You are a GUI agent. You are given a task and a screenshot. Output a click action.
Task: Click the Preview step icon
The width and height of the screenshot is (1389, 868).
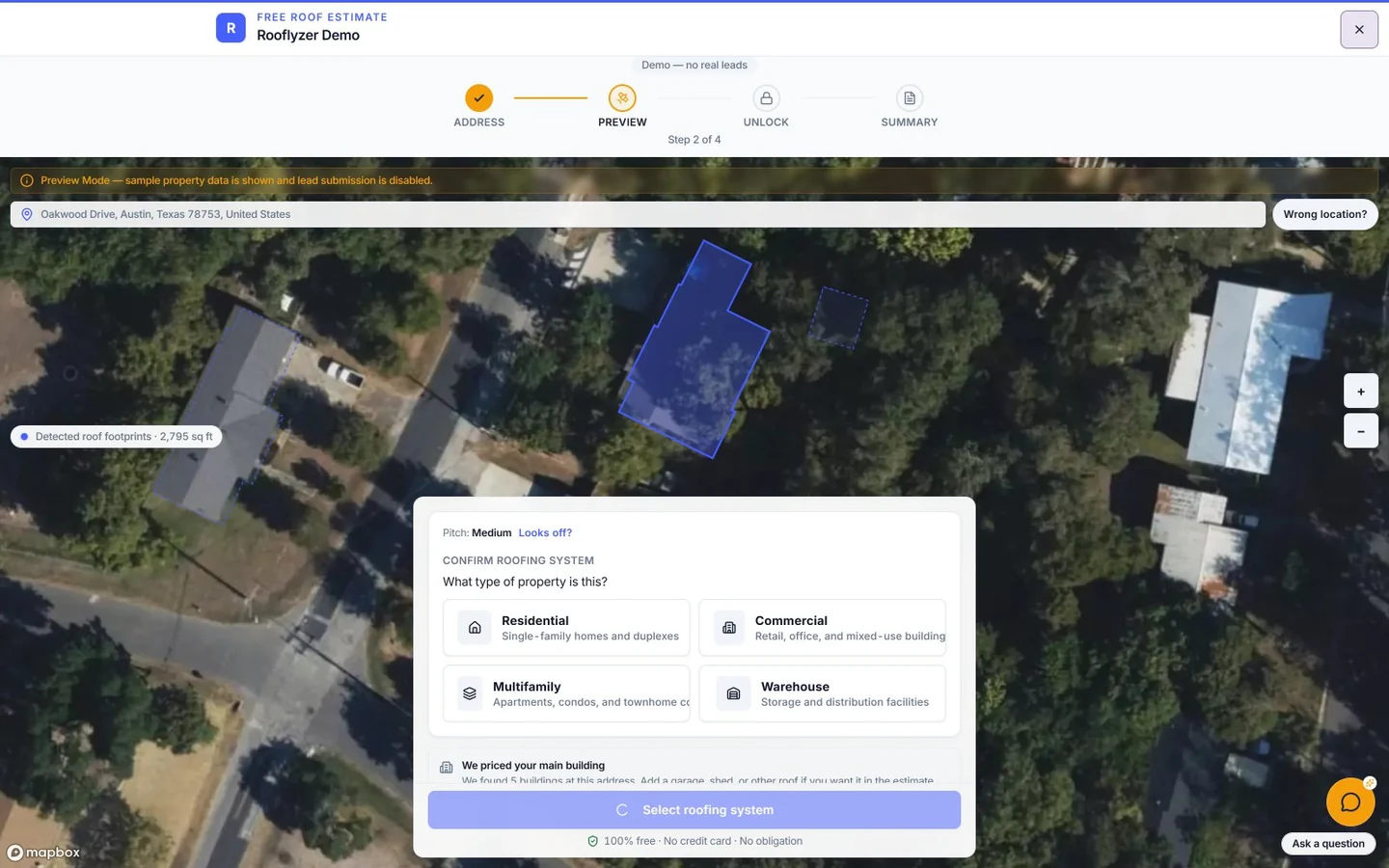[x=622, y=98]
